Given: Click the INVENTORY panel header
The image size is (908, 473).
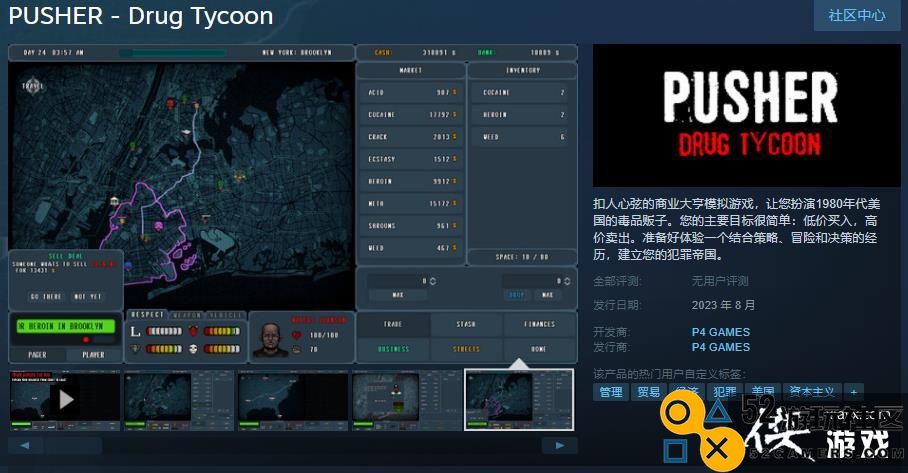Looking at the screenshot, I should [x=523, y=70].
